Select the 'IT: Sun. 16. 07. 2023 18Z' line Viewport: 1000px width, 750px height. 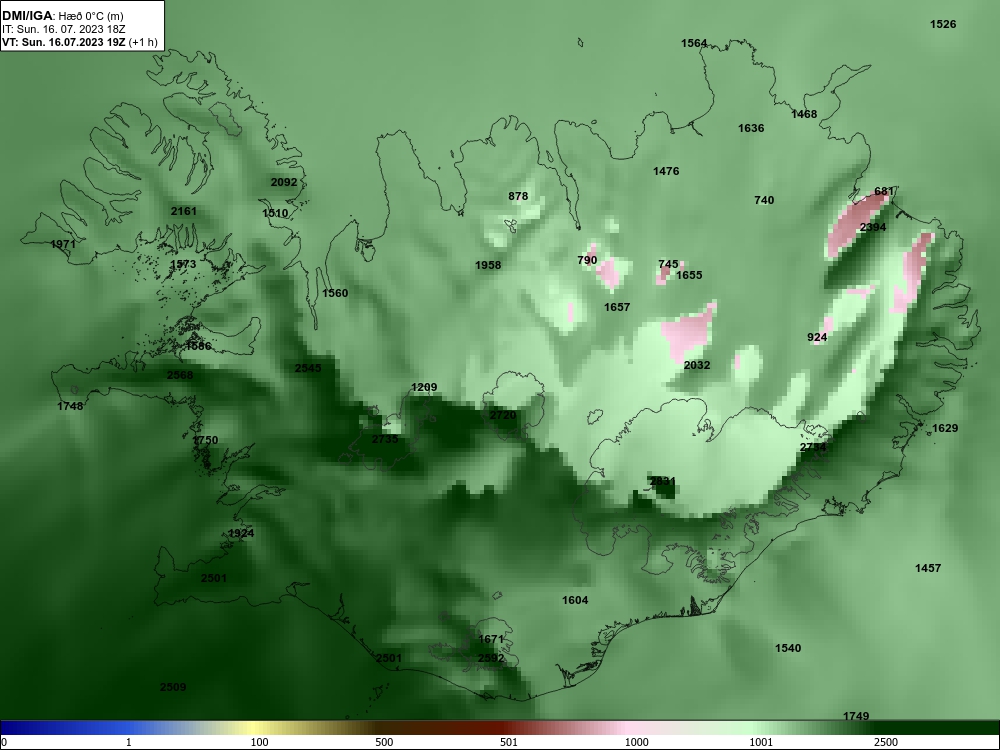(64, 29)
